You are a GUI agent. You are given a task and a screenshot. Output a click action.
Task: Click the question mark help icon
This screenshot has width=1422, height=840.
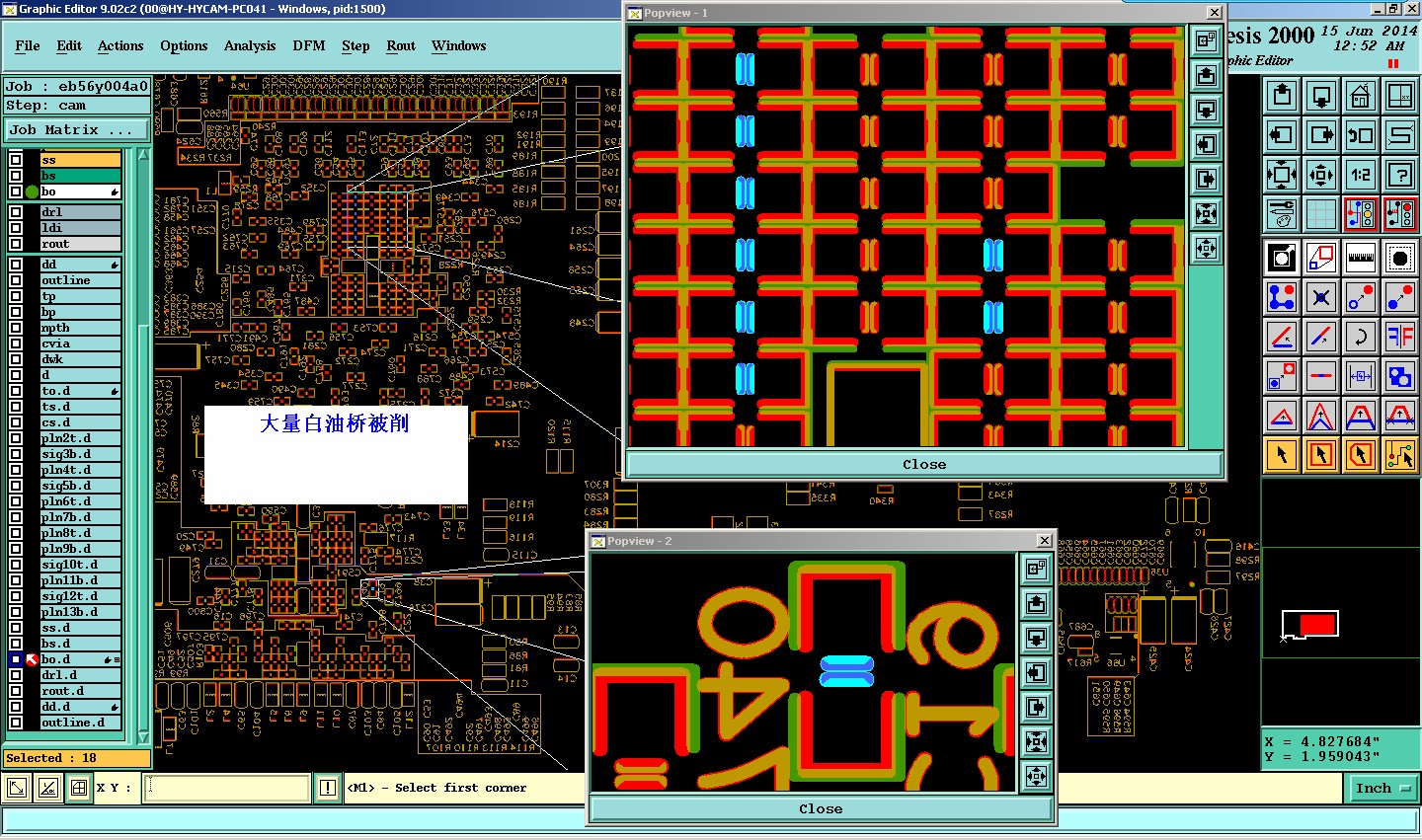(x=1400, y=175)
